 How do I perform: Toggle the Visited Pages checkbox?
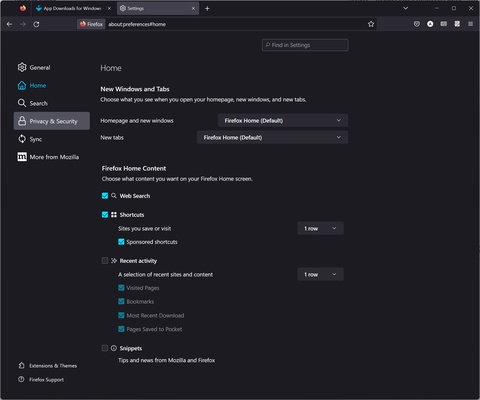pyautogui.click(x=121, y=288)
